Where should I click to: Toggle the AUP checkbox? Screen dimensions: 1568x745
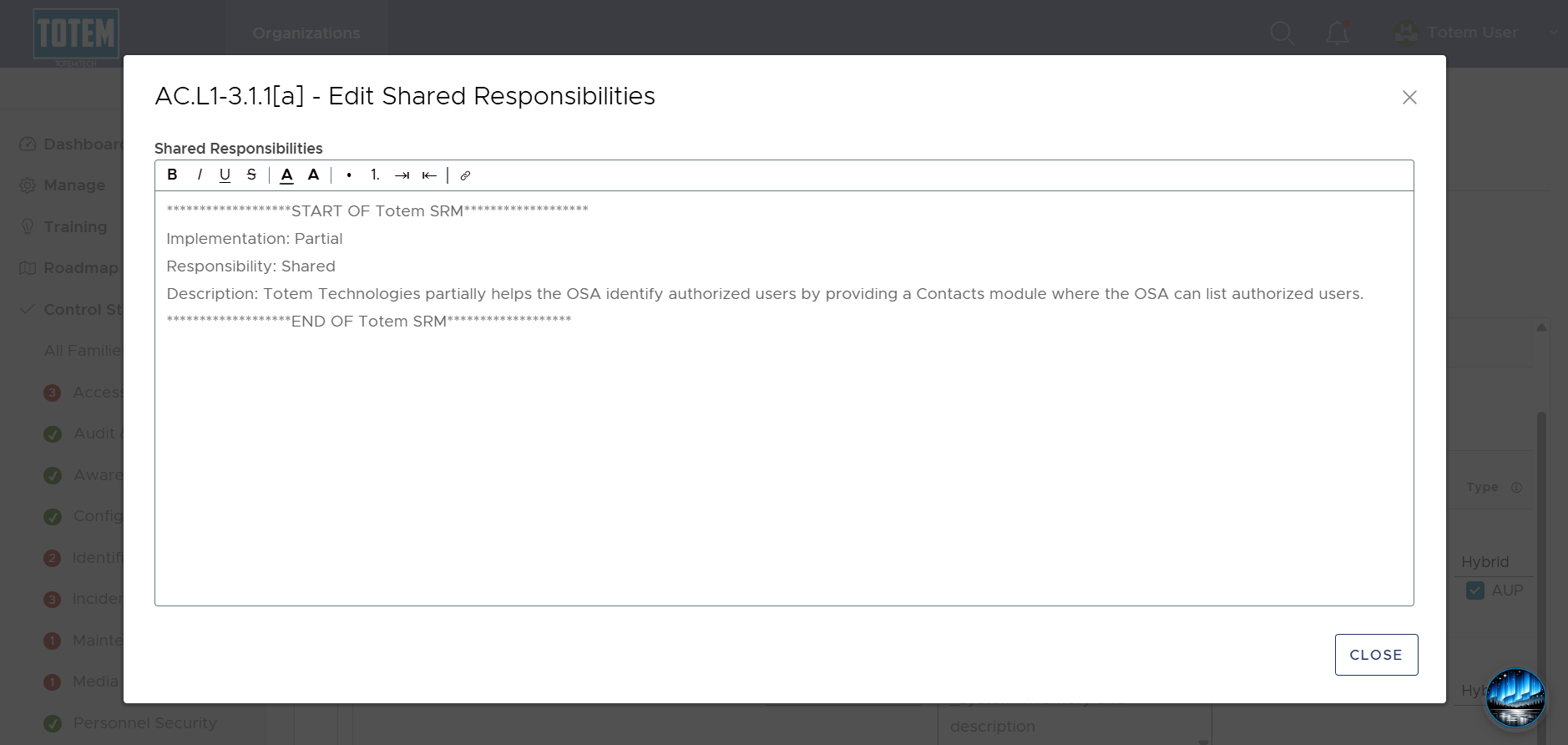[x=1475, y=590]
